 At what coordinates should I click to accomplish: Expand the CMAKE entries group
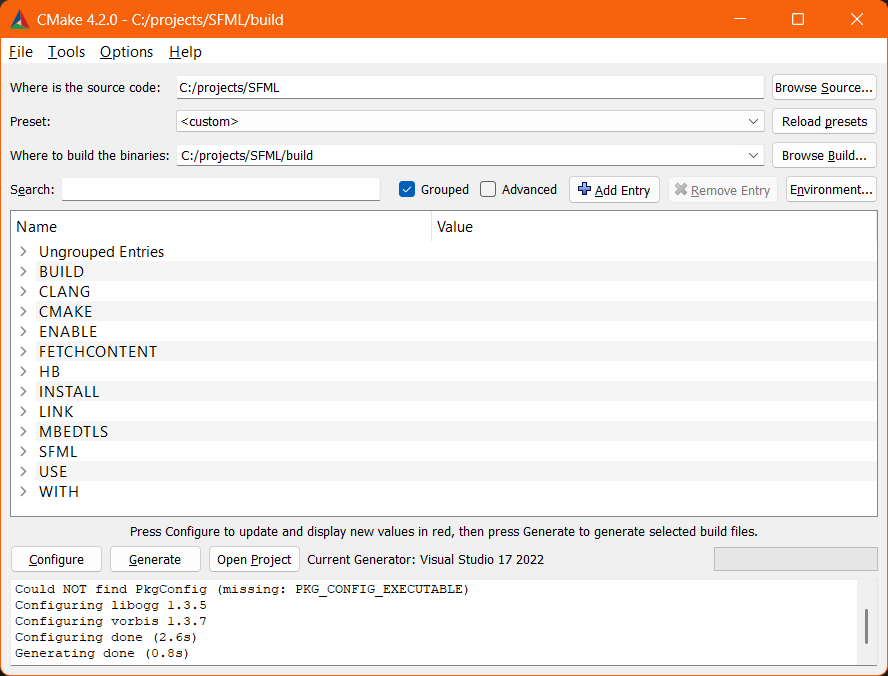click(x=22, y=311)
